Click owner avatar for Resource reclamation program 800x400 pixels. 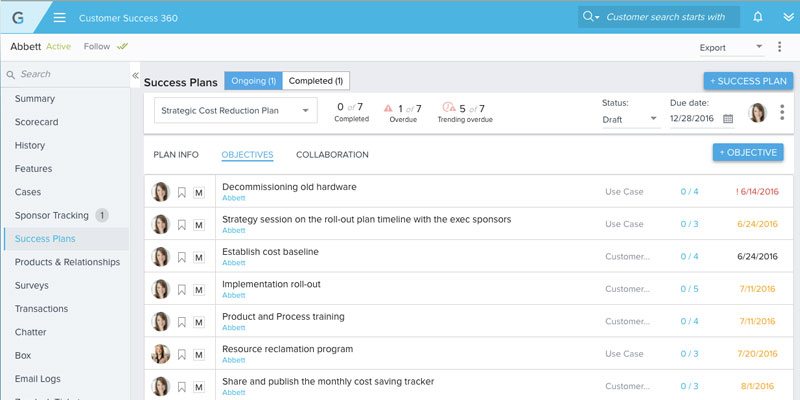coord(161,354)
